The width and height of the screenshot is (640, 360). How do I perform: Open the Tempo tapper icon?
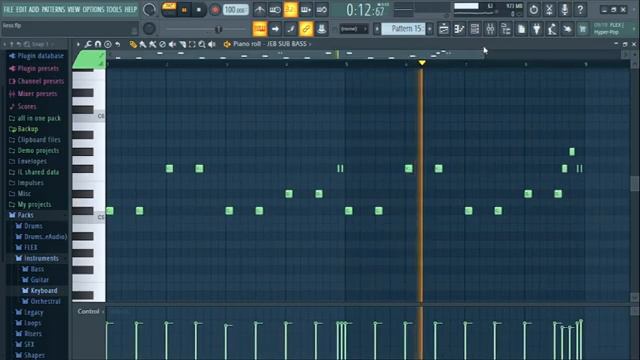pyautogui.click(x=552, y=29)
